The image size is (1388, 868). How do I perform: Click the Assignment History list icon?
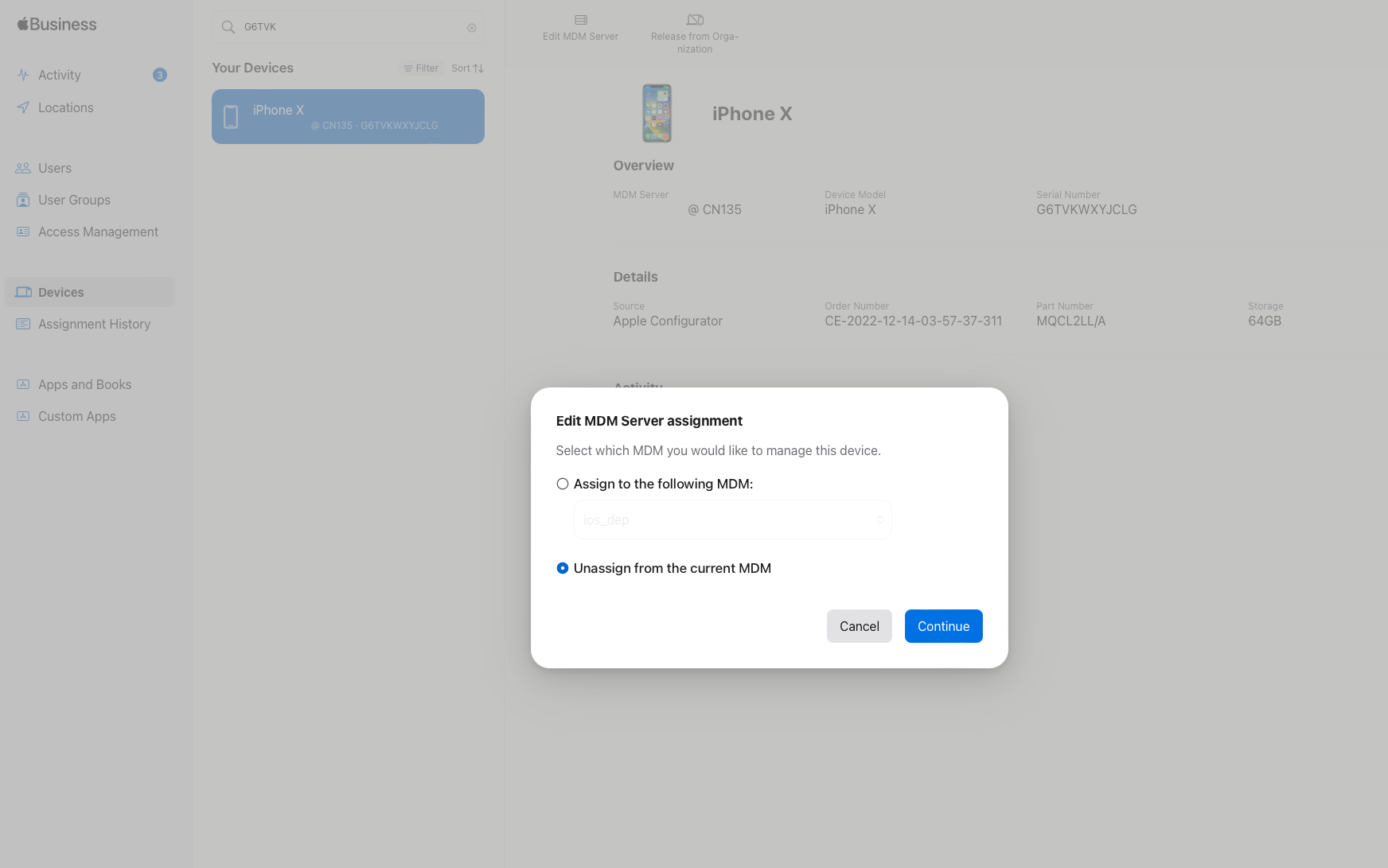(x=23, y=324)
